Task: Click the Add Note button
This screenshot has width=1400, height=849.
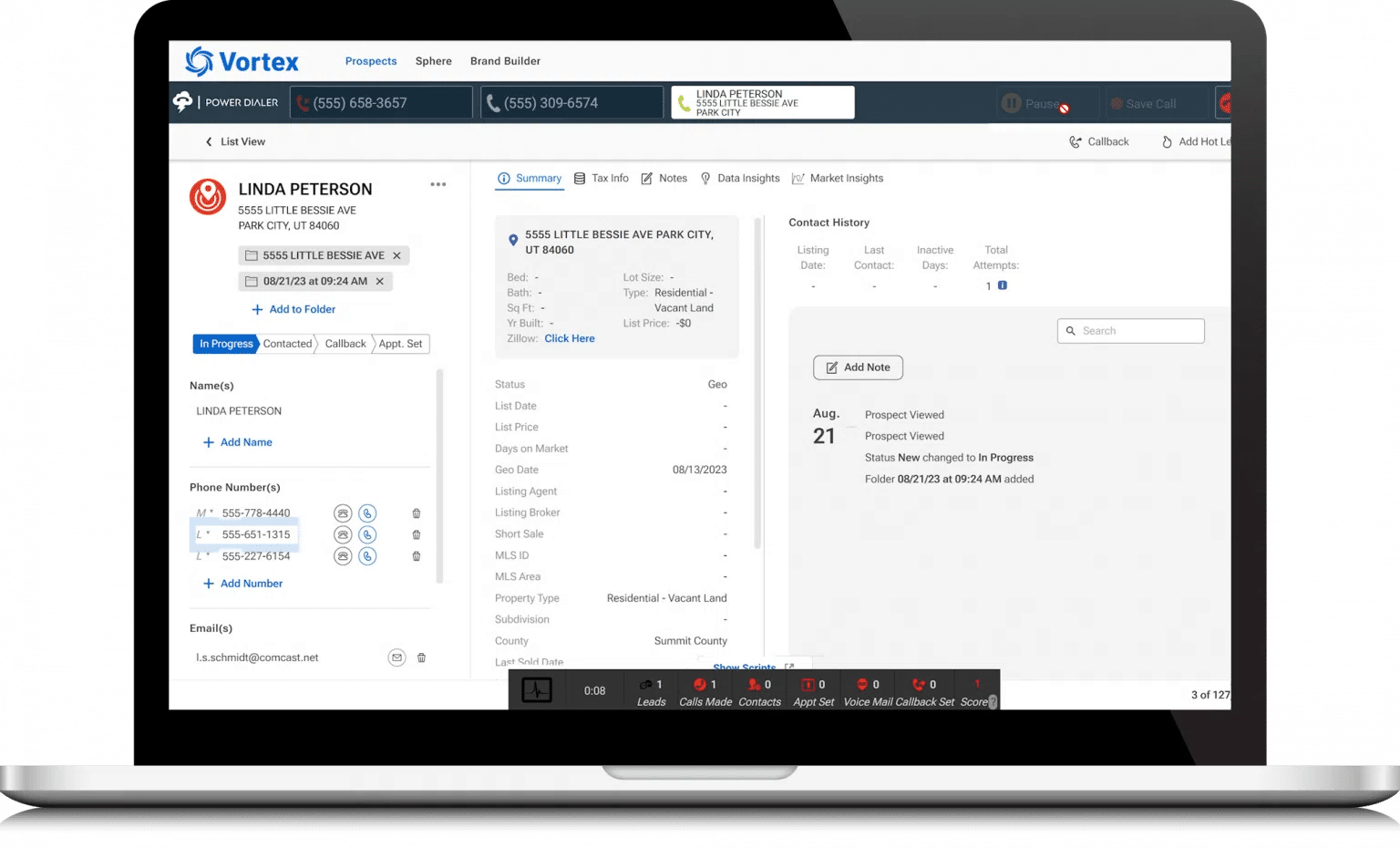Action: 858,368
